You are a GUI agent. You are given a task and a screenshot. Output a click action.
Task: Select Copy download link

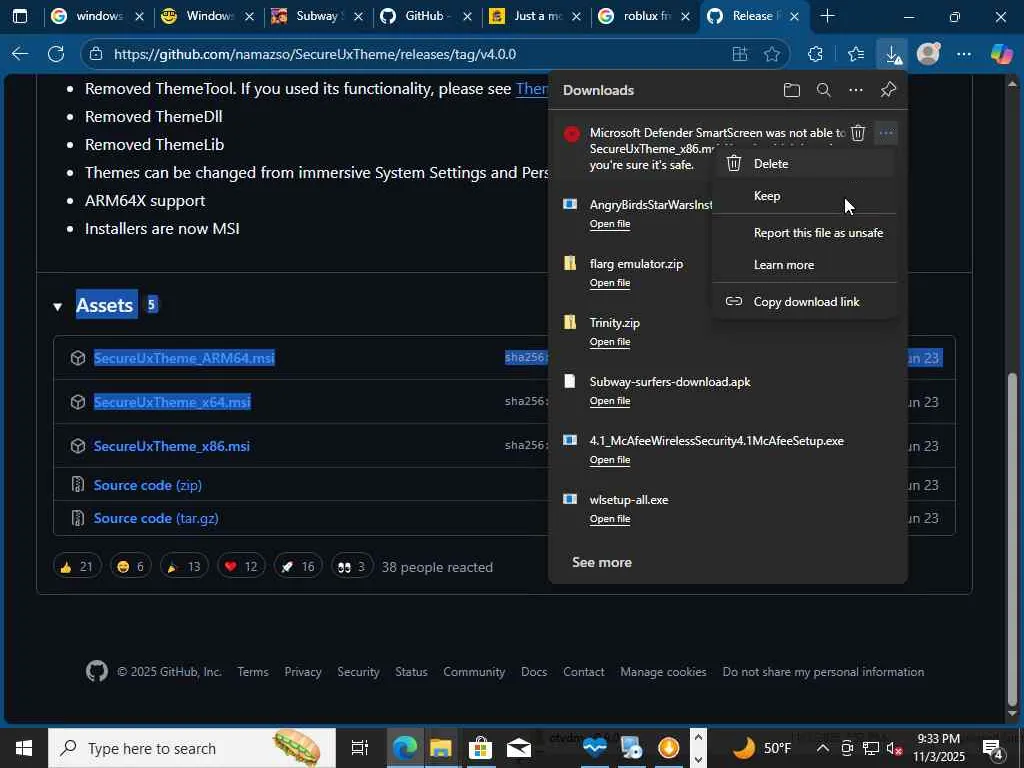[804, 302]
